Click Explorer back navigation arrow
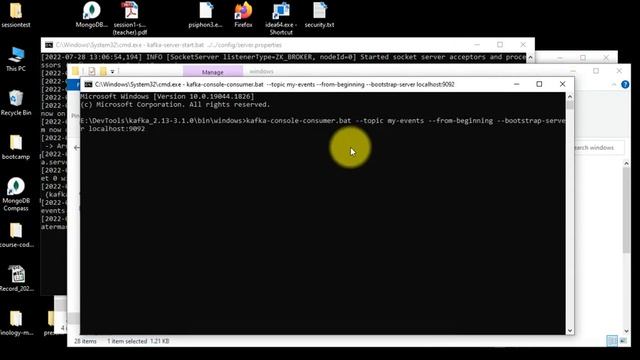This screenshot has width=640, height=360. click(x=77, y=147)
